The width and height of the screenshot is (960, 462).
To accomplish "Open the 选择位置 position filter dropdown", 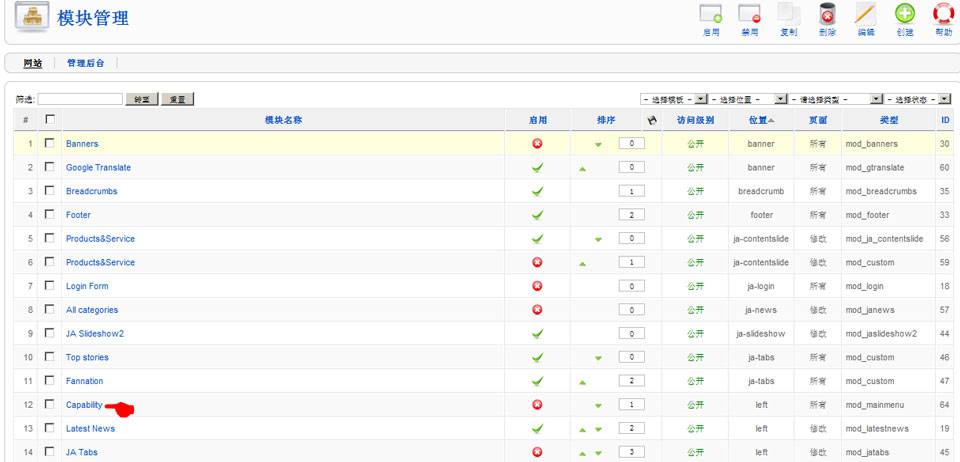I will pos(748,99).
